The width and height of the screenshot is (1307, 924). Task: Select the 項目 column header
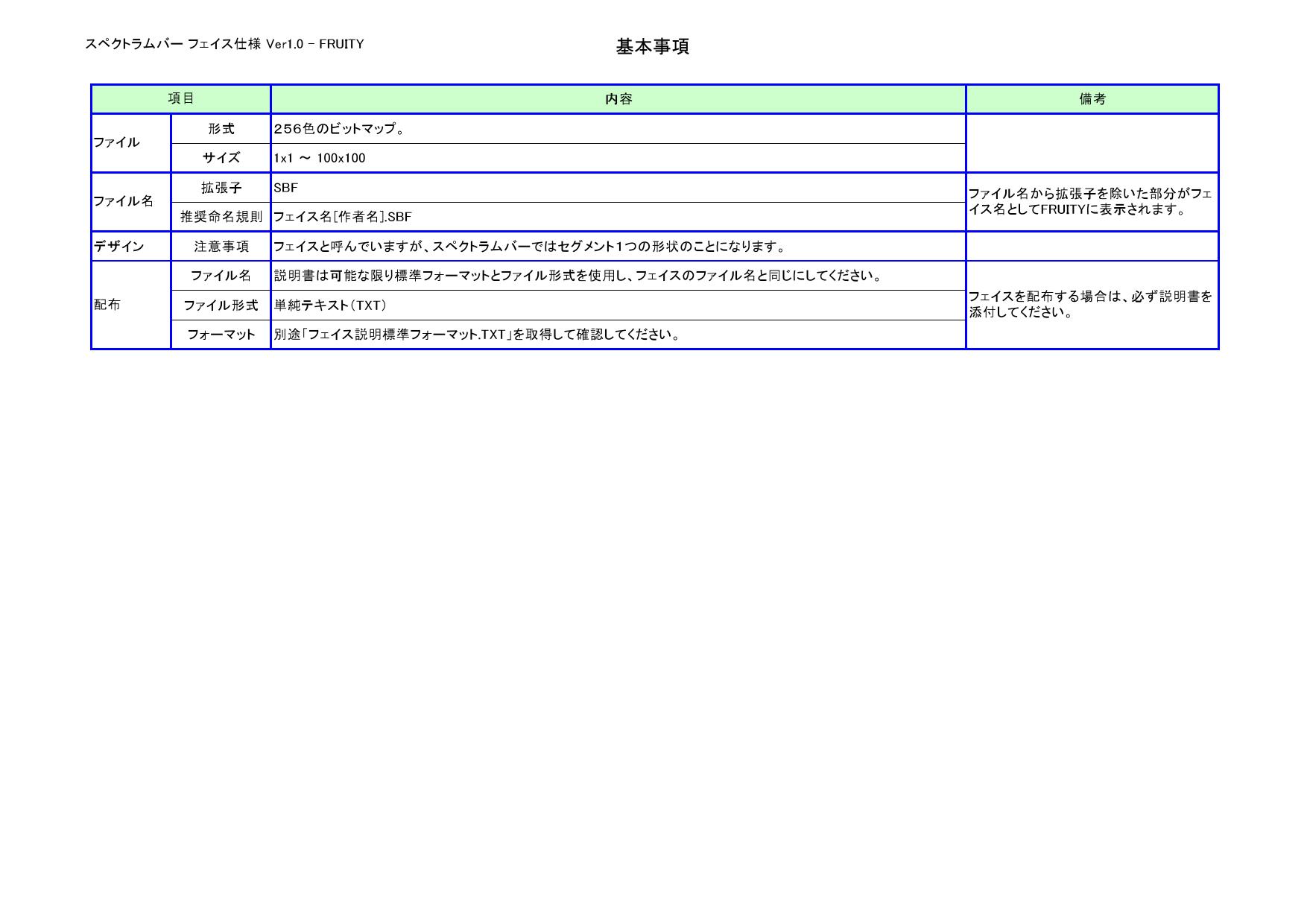[x=180, y=98]
